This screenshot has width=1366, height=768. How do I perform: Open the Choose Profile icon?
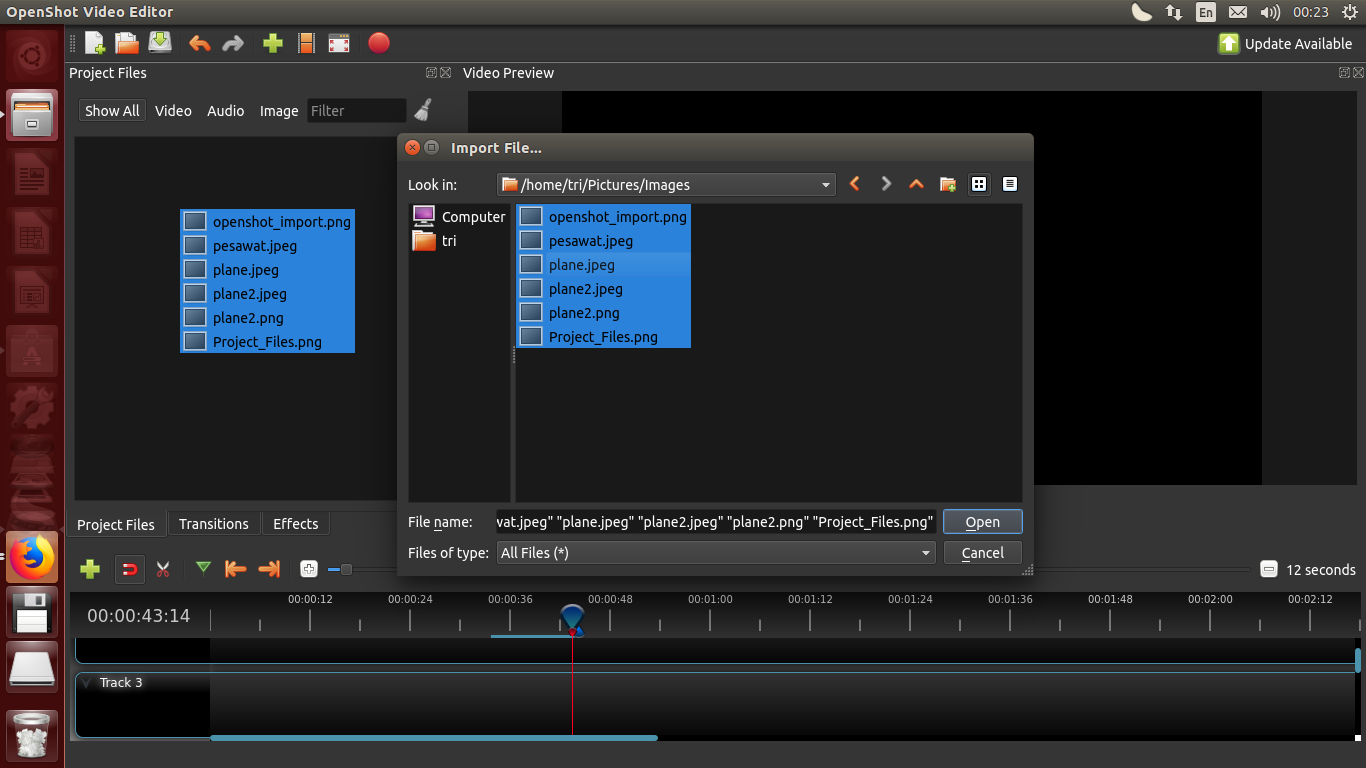point(306,43)
